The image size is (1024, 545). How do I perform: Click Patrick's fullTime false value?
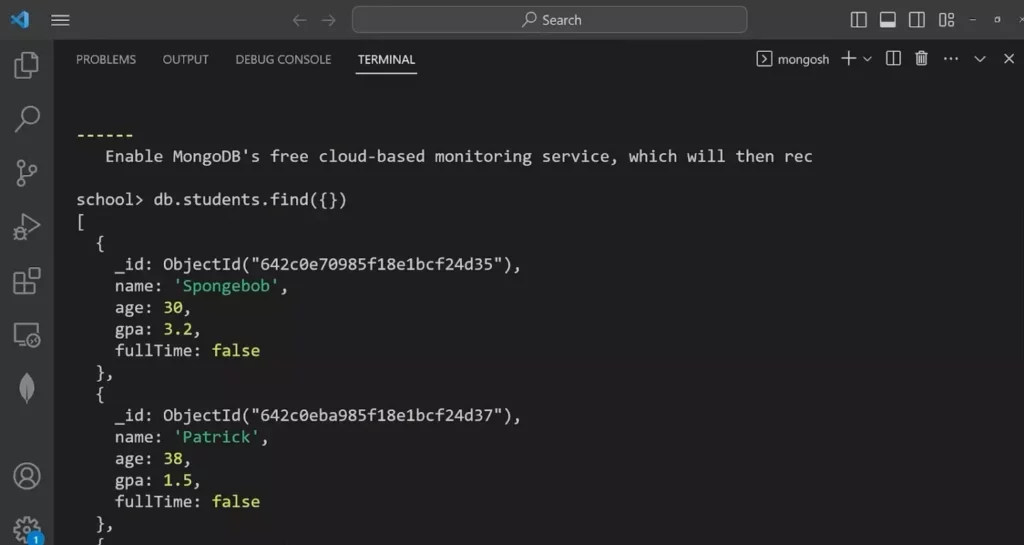236,501
